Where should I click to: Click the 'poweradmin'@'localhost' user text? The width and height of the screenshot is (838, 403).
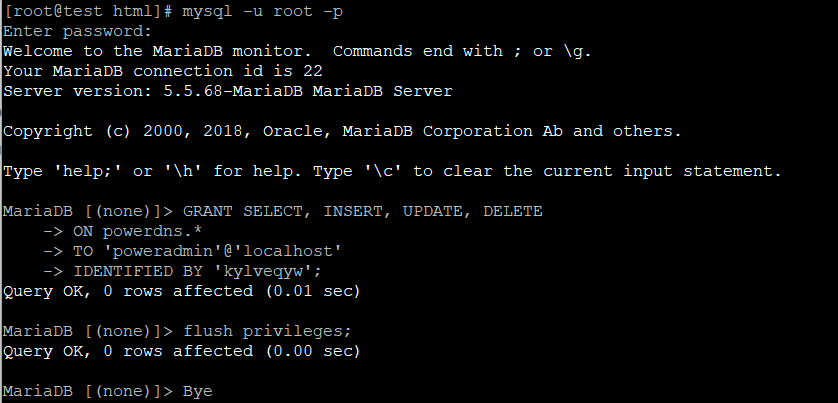pyautogui.click(x=220, y=251)
